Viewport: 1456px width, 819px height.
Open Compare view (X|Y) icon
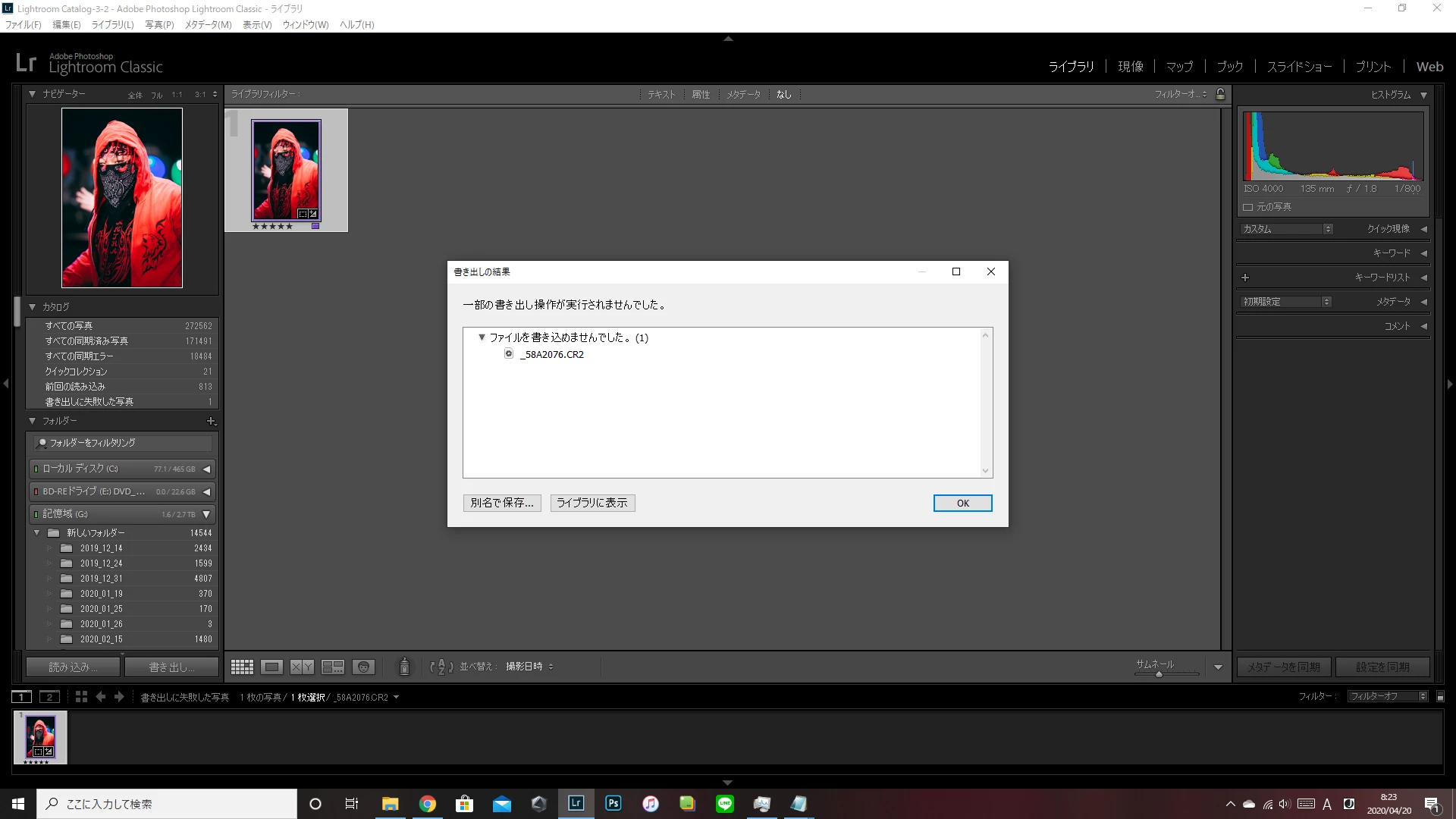click(x=302, y=667)
